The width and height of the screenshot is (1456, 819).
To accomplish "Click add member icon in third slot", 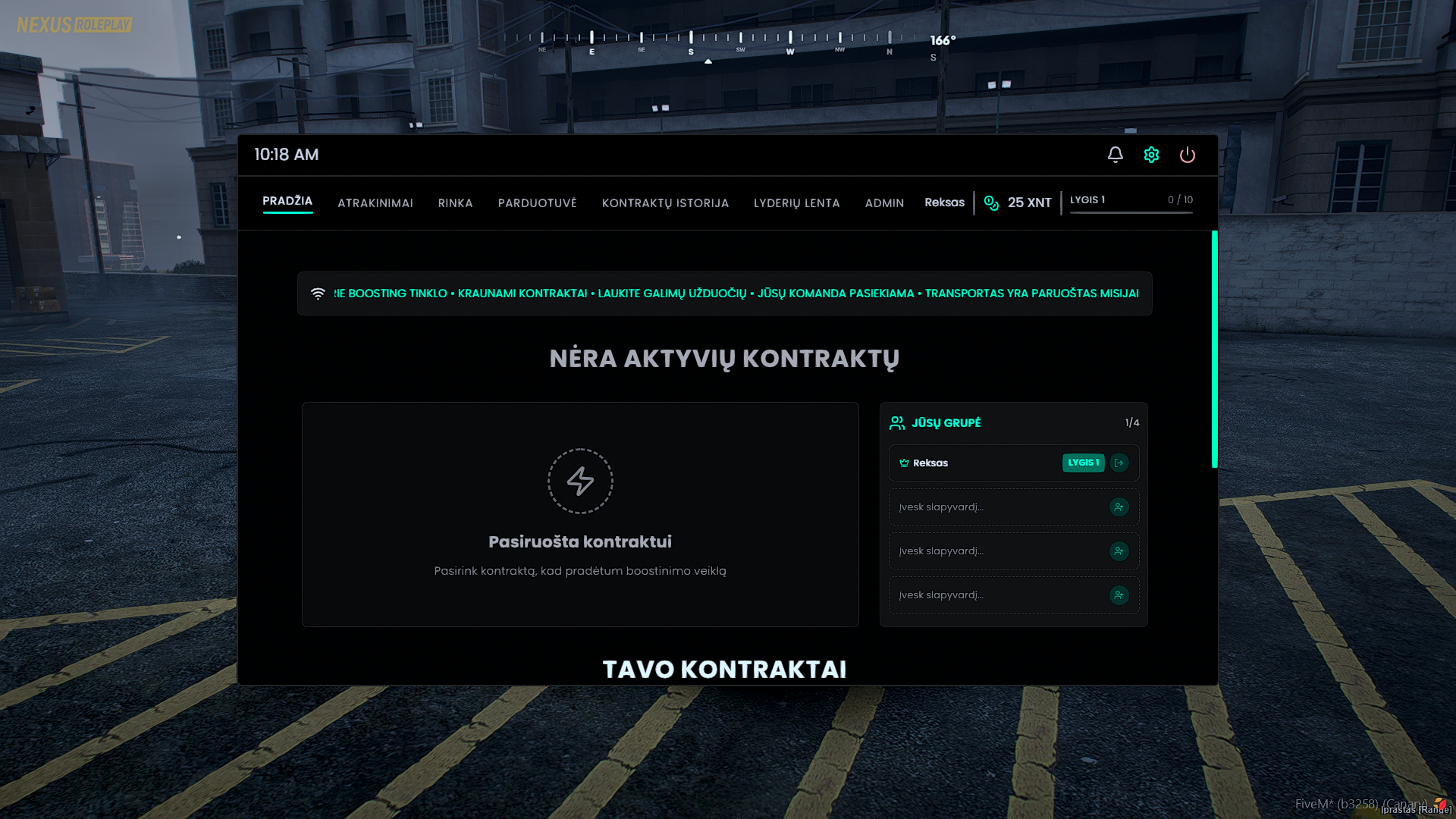I will pyautogui.click(x=1119, y=595).
